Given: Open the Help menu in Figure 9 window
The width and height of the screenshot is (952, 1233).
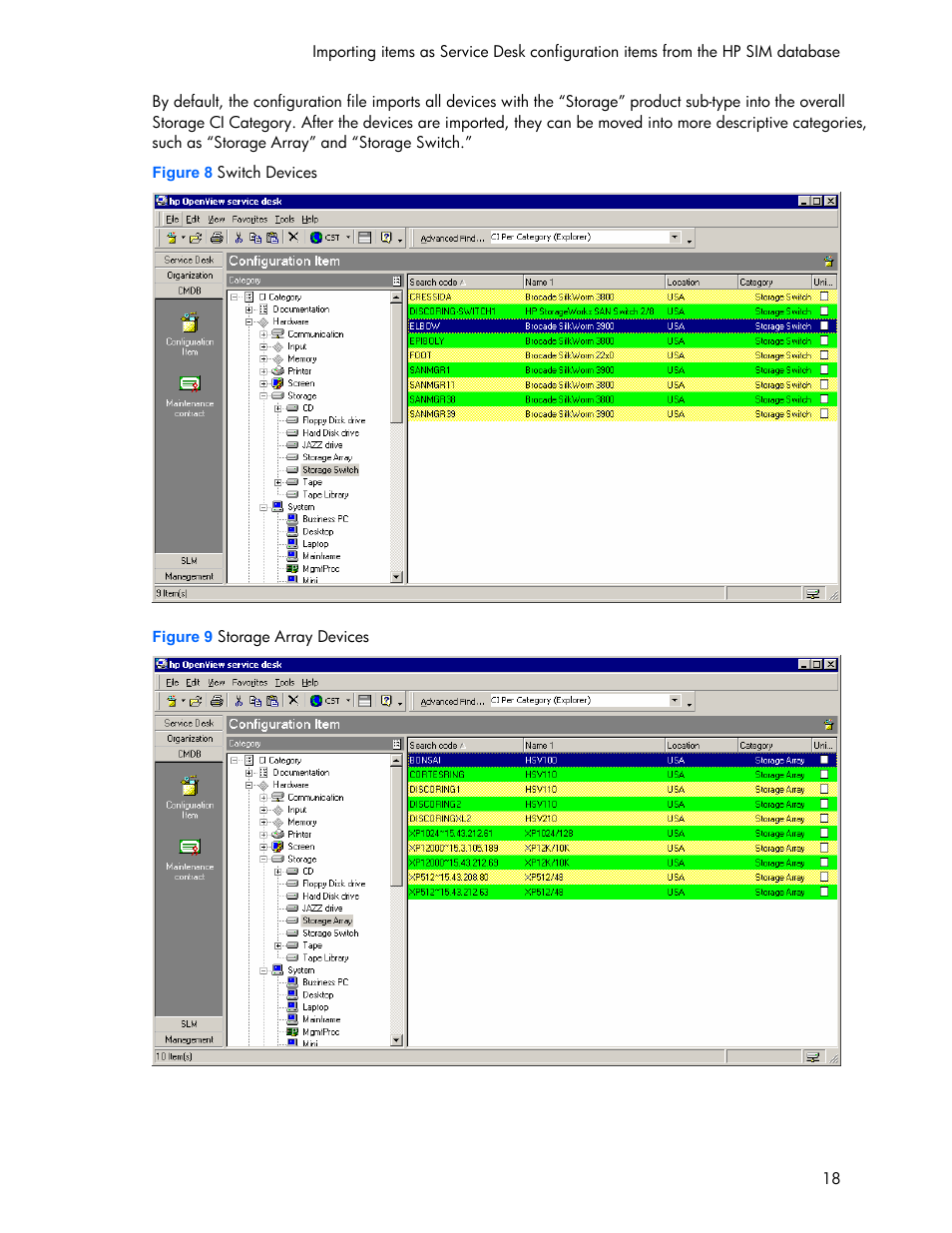Looking at the screenshot, I should point(310,683).
